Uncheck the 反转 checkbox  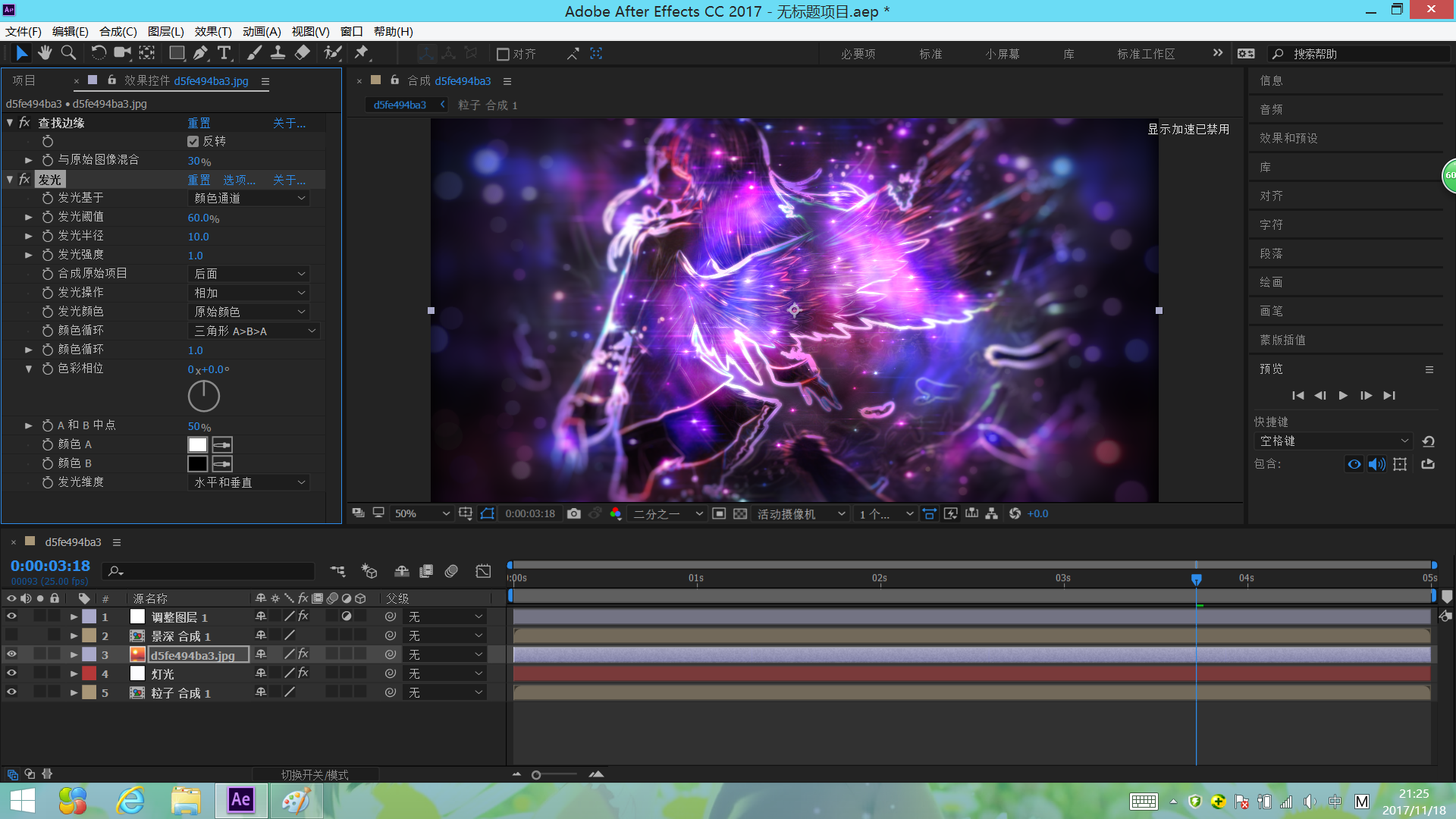[x=193, y=141]
